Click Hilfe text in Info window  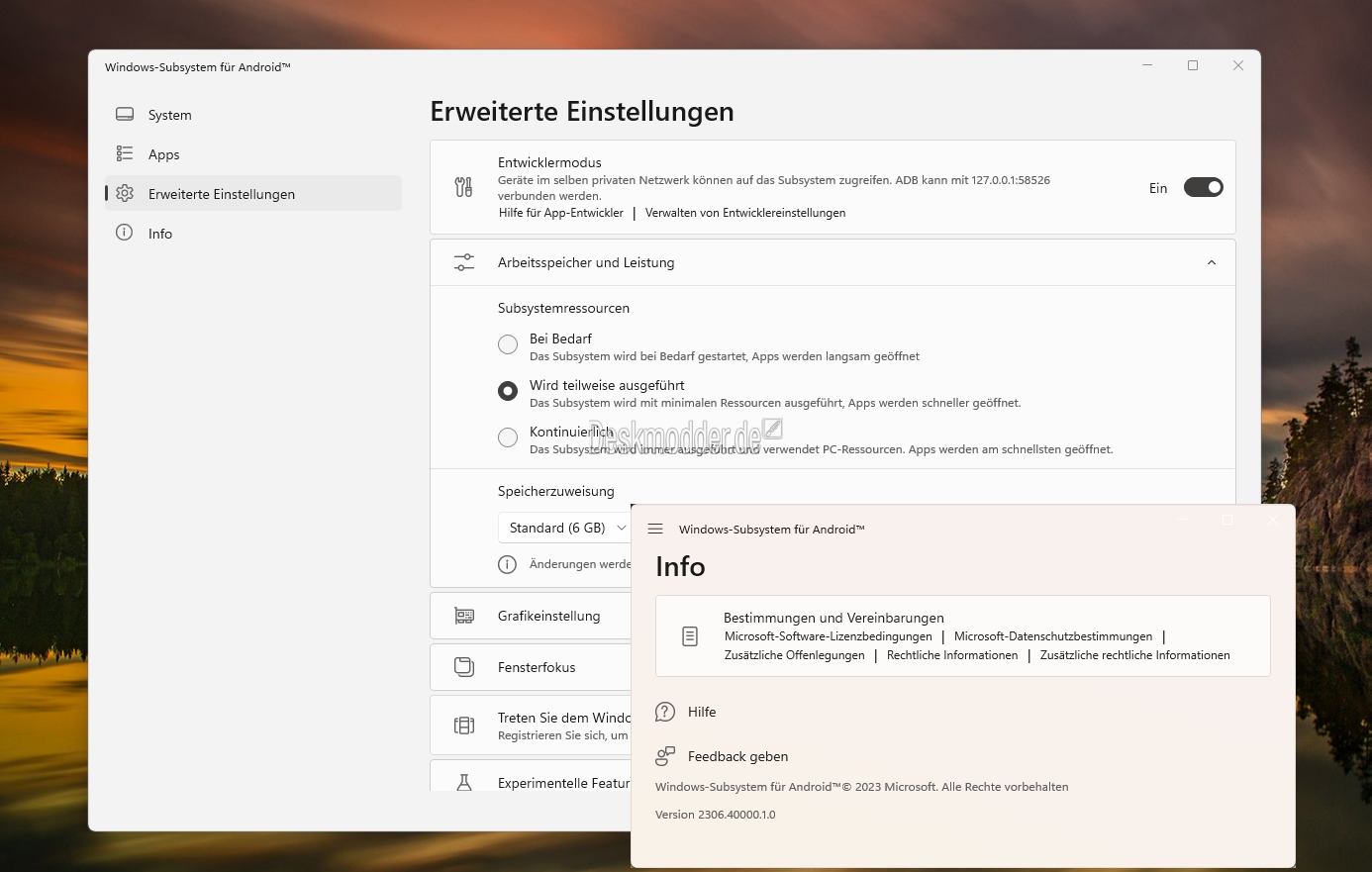702,712
